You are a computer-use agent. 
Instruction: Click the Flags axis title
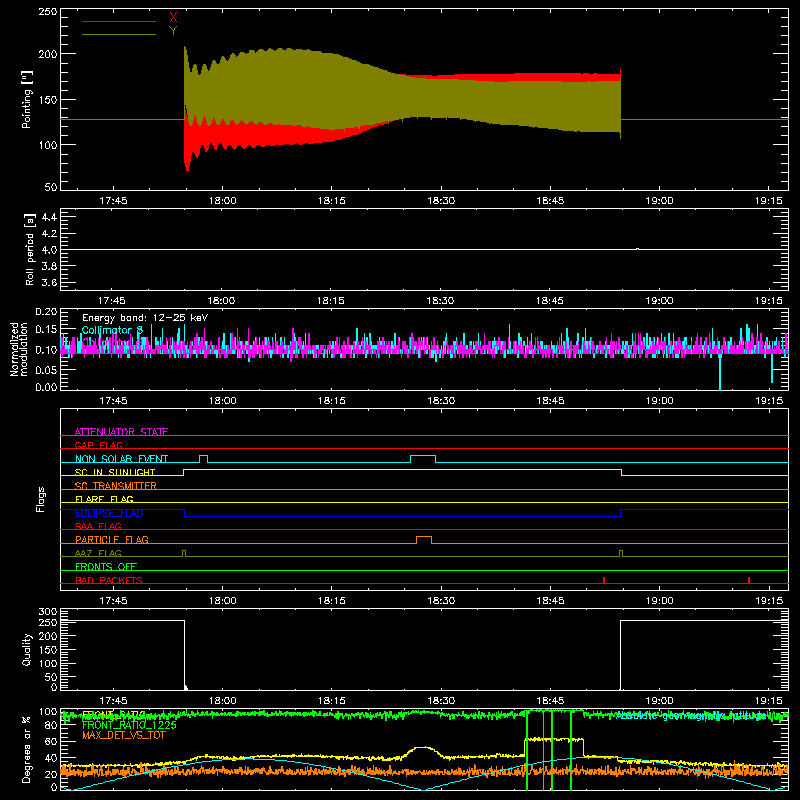click(x=40, y=499)
